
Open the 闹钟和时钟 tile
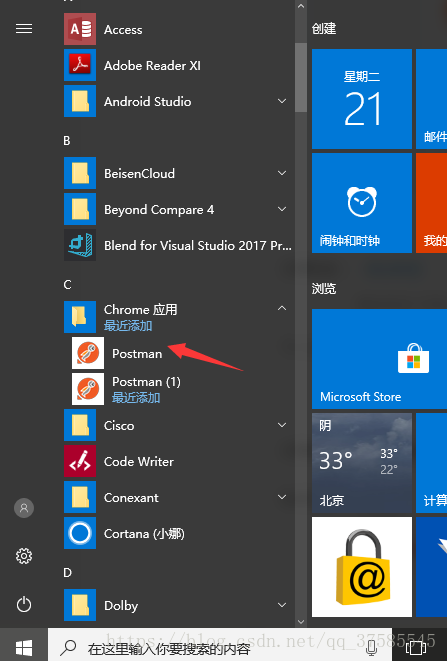(x=362, y=203)
